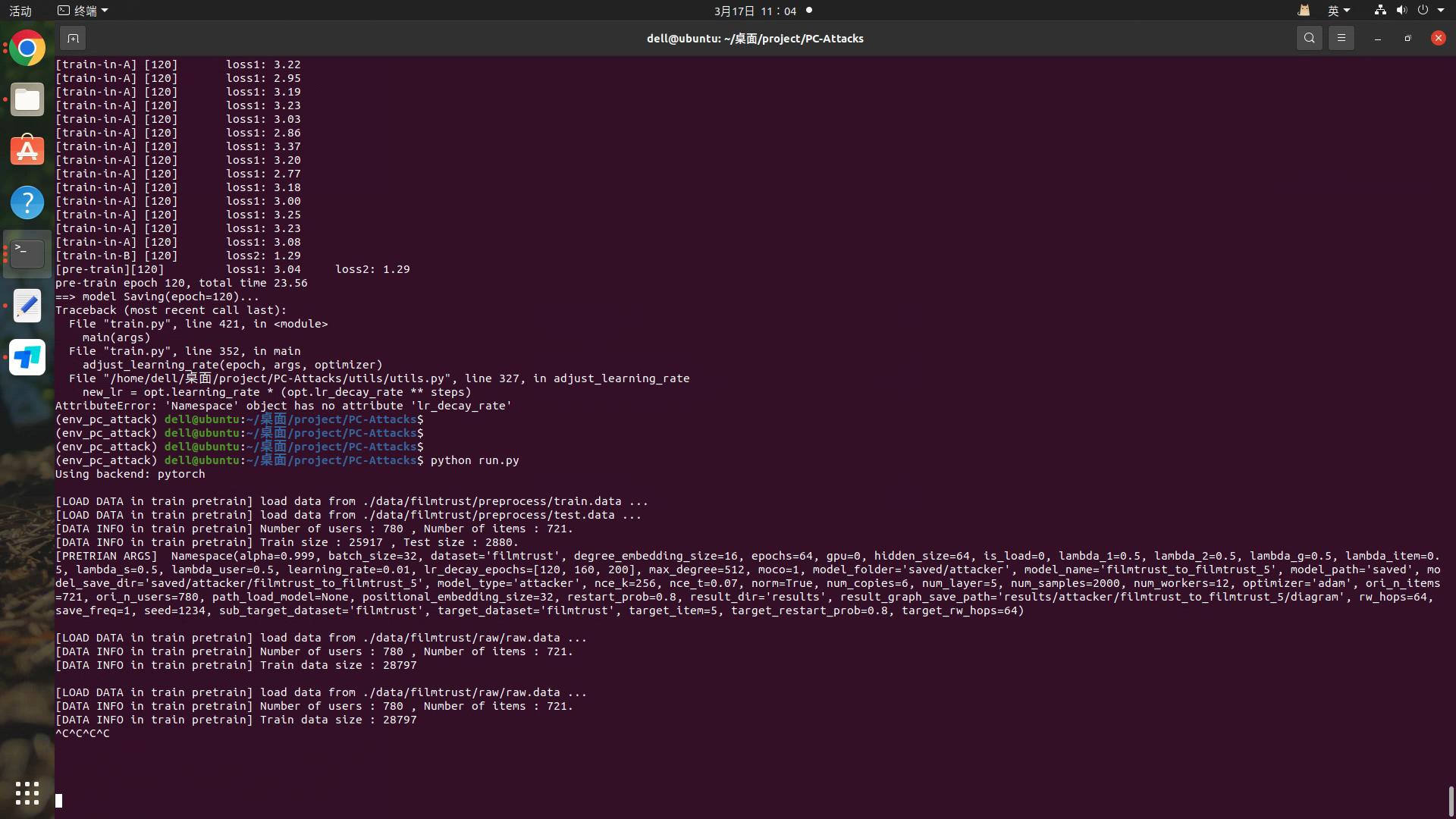Open the terminal hamburger menu
The width and height of the screenshot is (1456, 819).
pos(1341,38)
